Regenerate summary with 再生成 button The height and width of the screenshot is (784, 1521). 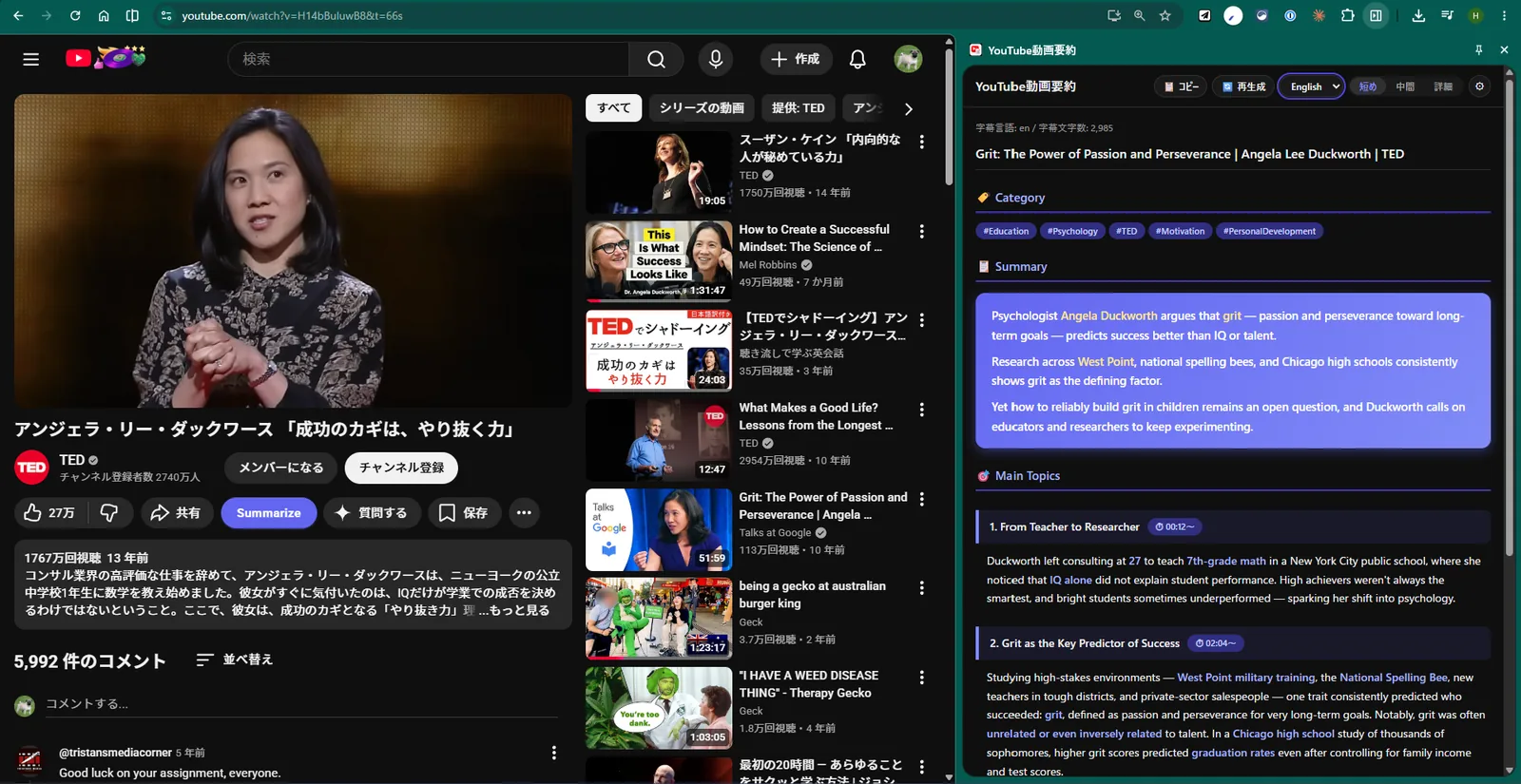pos(1244,86)
